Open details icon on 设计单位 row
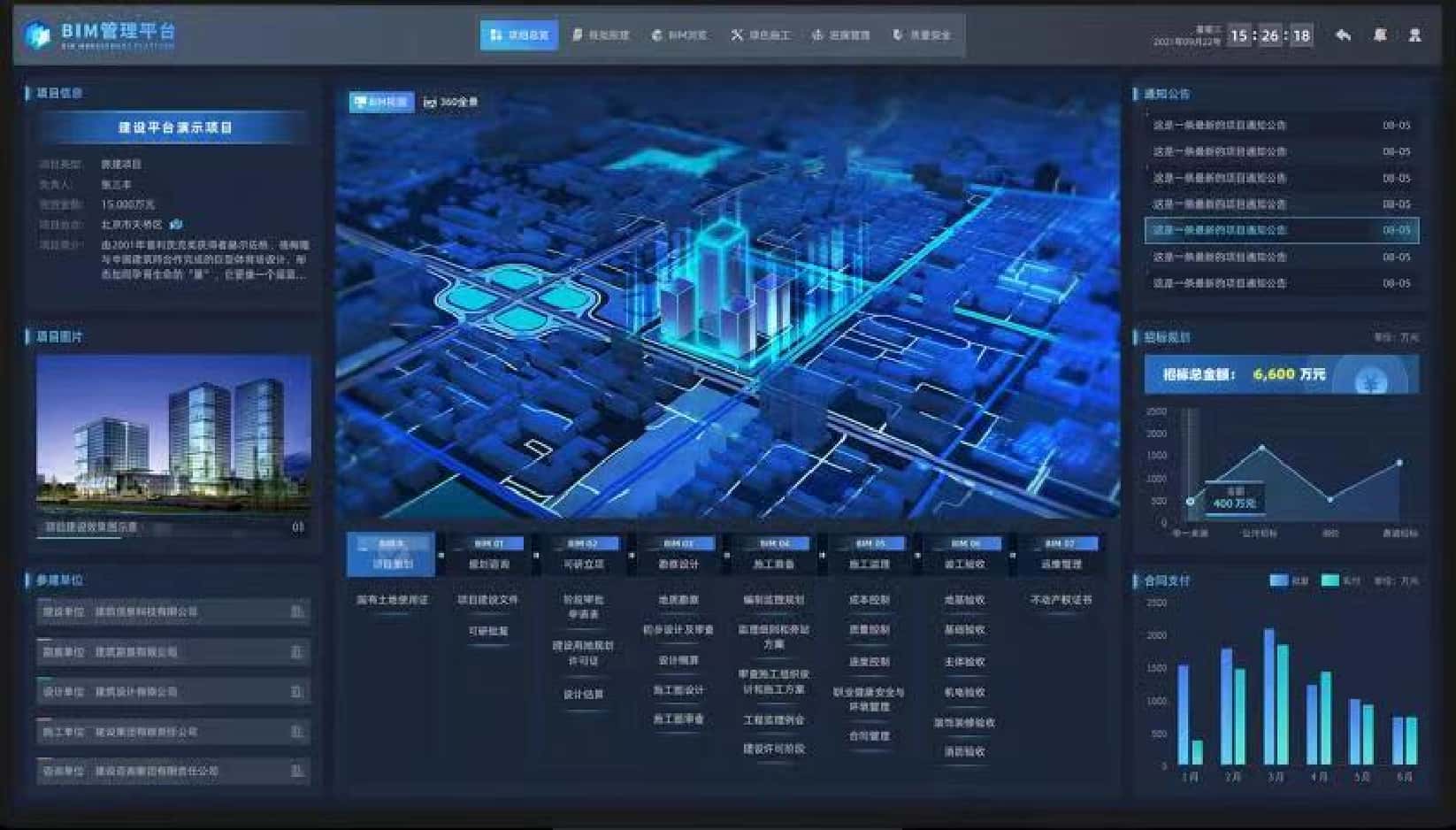 tap(297, 692)
